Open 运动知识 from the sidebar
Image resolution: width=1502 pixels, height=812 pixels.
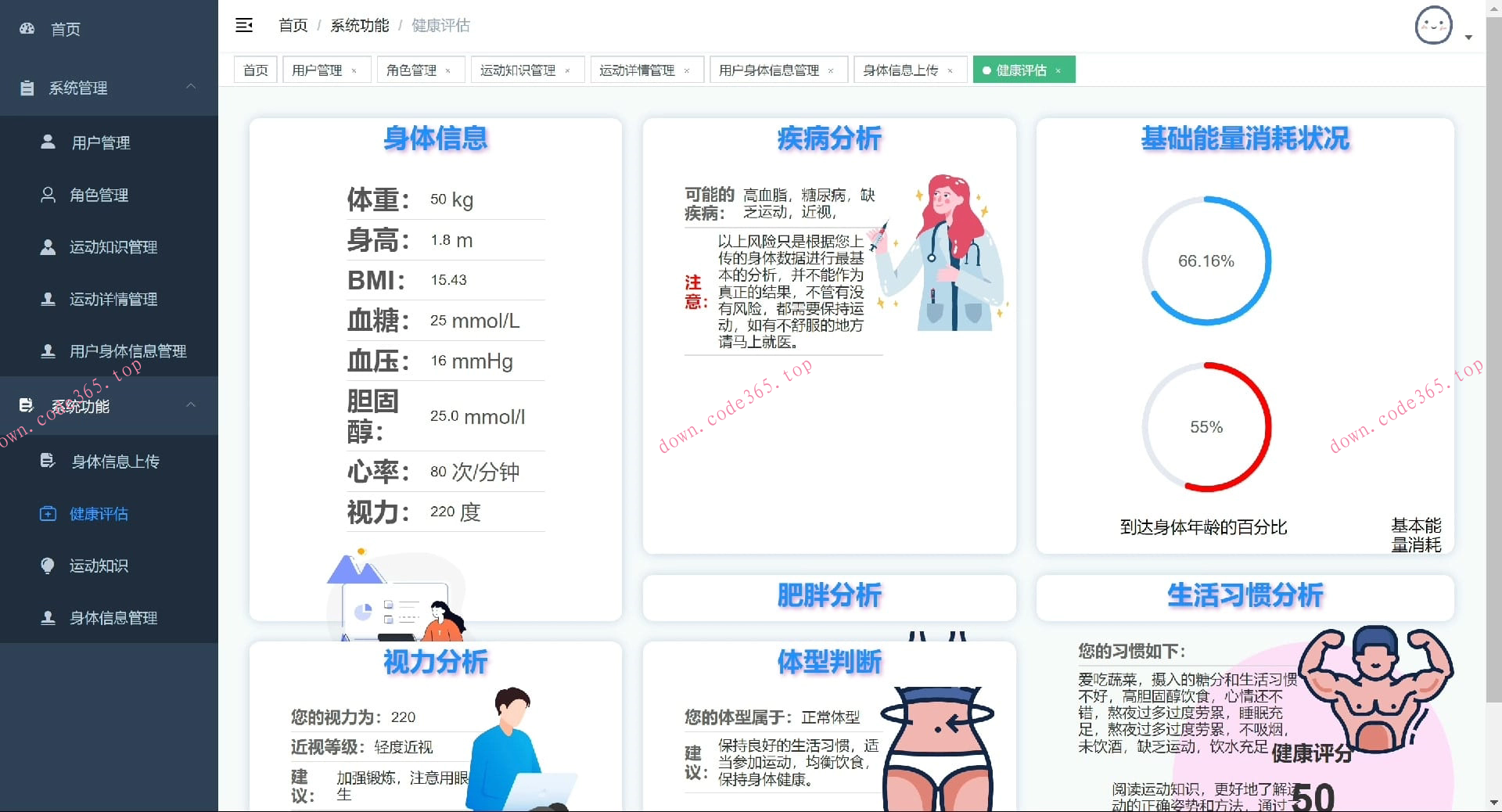click(47, 566)
